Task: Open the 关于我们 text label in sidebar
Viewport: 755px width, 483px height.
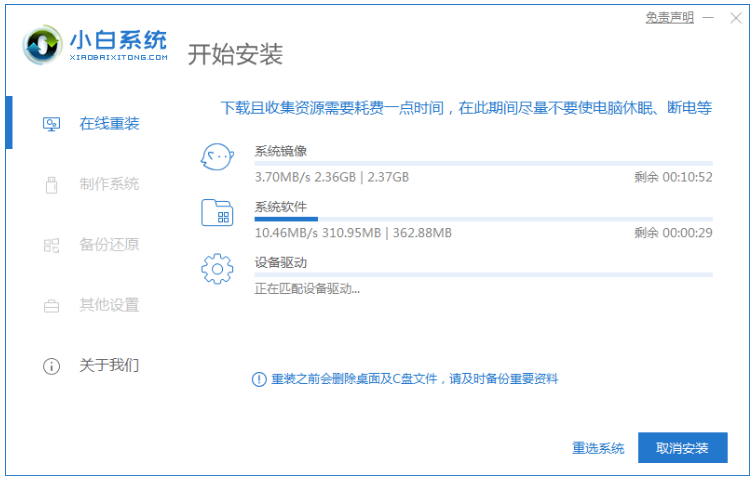Action: coord(109,365)
